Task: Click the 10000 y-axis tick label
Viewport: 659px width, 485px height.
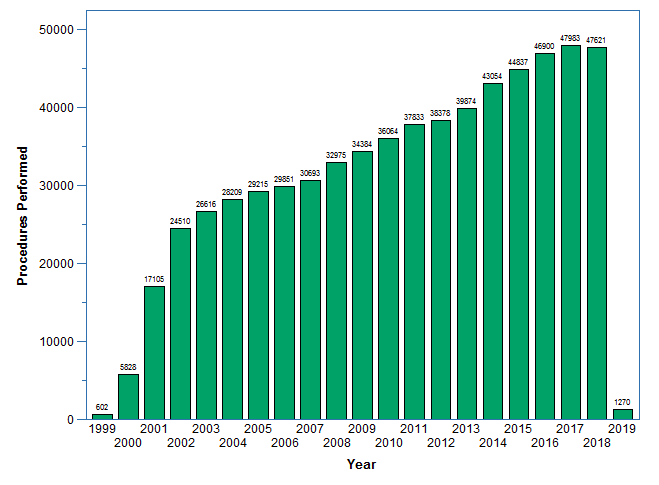Action: 55,342
